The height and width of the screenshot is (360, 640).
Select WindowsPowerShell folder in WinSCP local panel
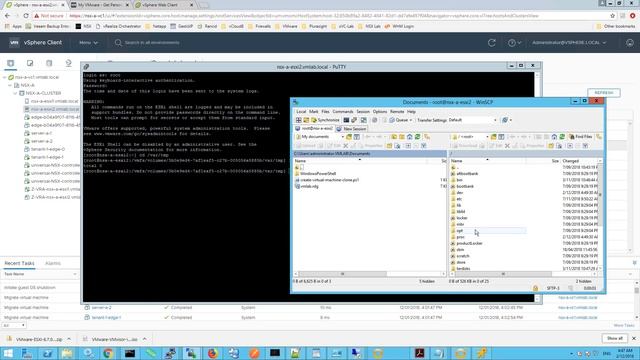click(318, 173)
